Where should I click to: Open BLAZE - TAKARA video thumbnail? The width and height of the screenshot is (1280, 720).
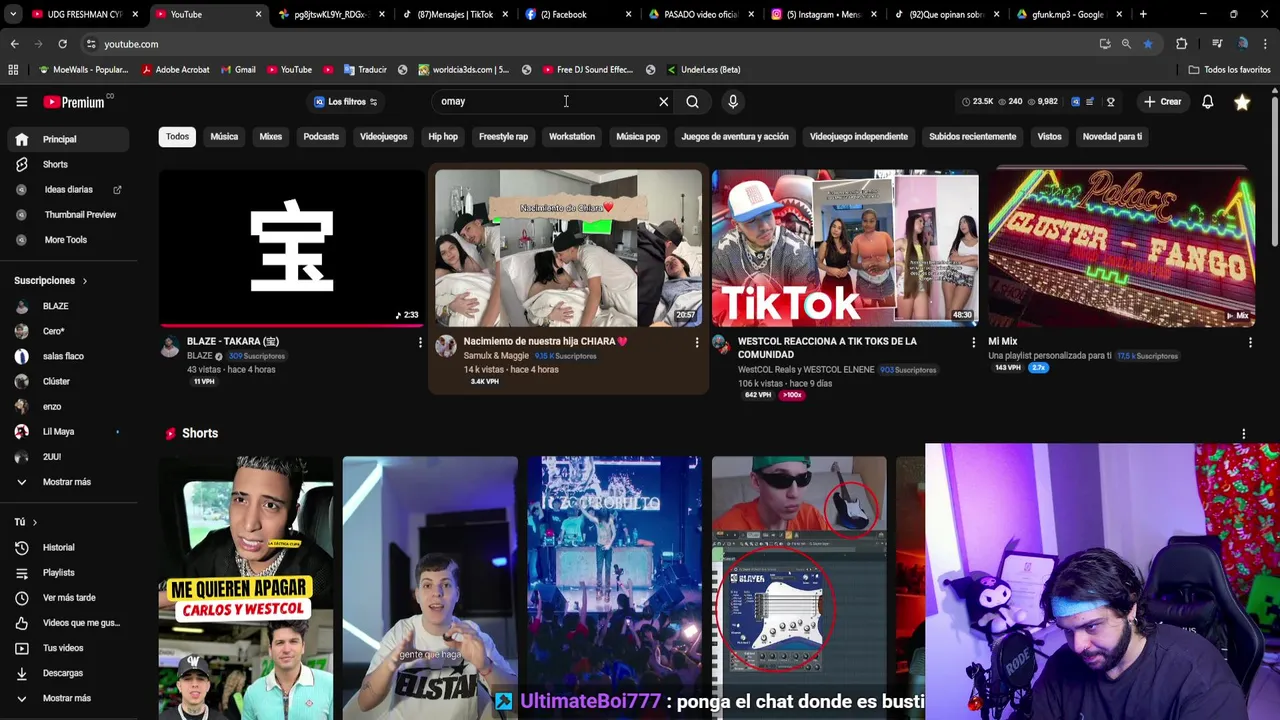point(291,247)
